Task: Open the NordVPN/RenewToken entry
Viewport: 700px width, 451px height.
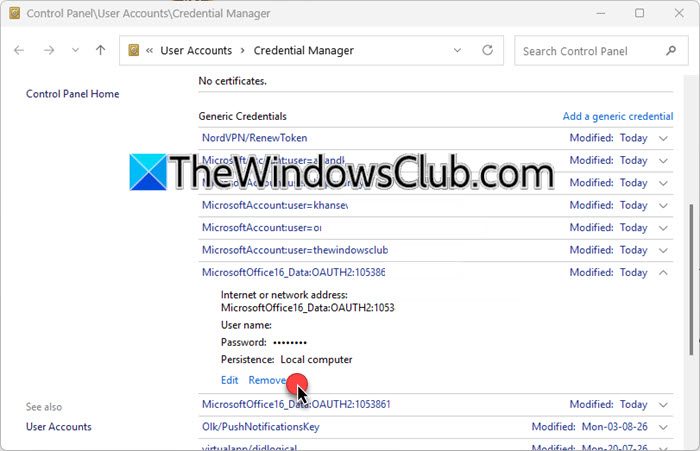Action: click(x=254, y=138)
